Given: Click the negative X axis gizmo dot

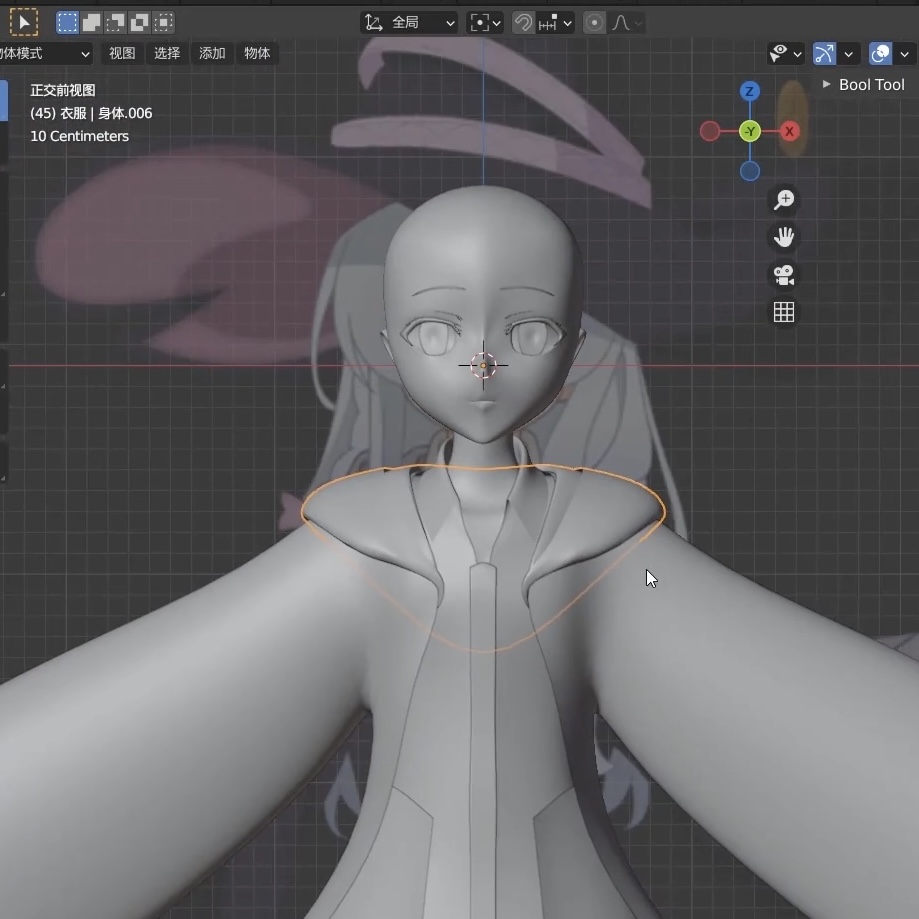Looking at the screenshot, I should [x=710, y=131].
